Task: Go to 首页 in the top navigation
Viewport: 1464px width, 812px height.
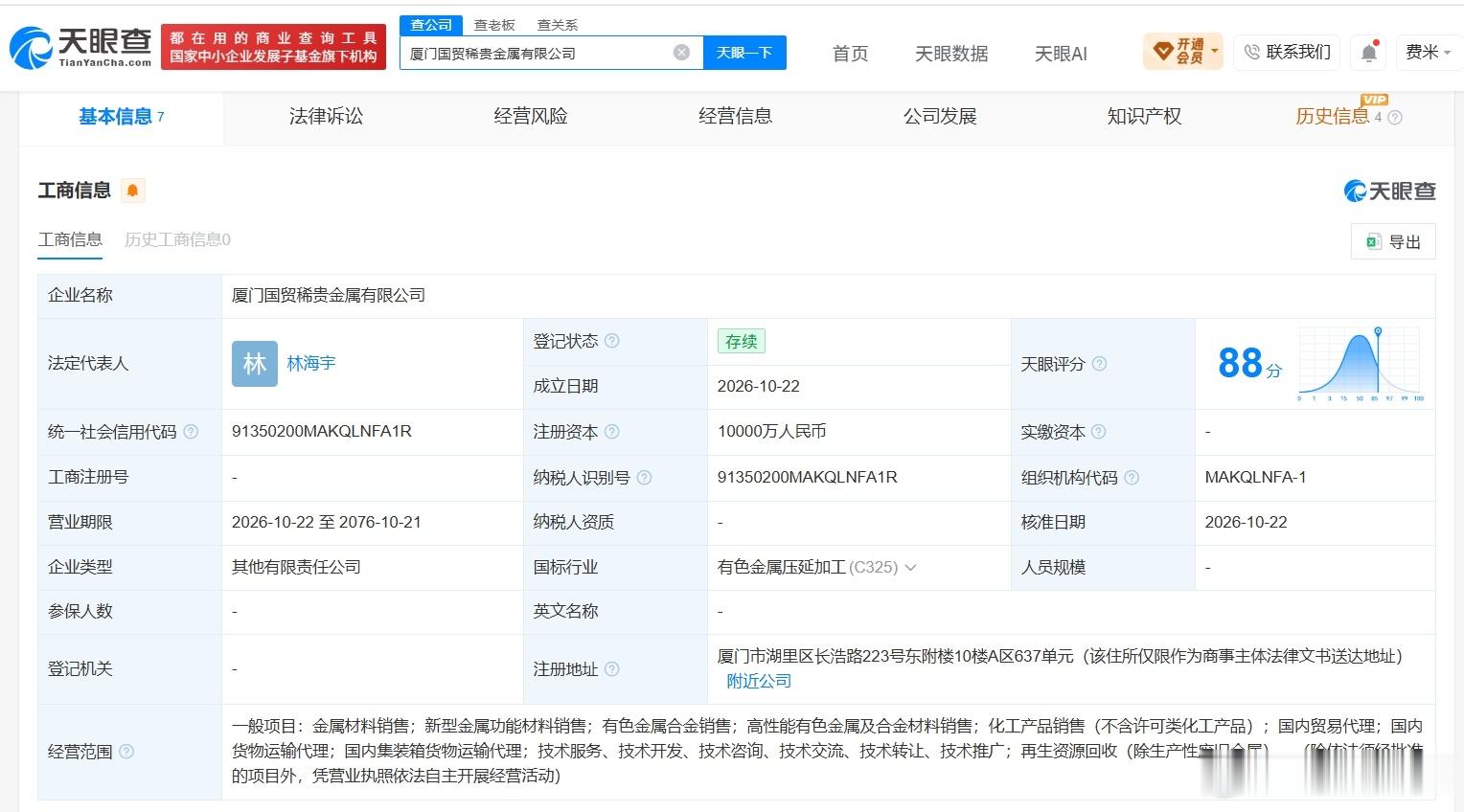Action: pyautogui.click(x=850, y=54)
